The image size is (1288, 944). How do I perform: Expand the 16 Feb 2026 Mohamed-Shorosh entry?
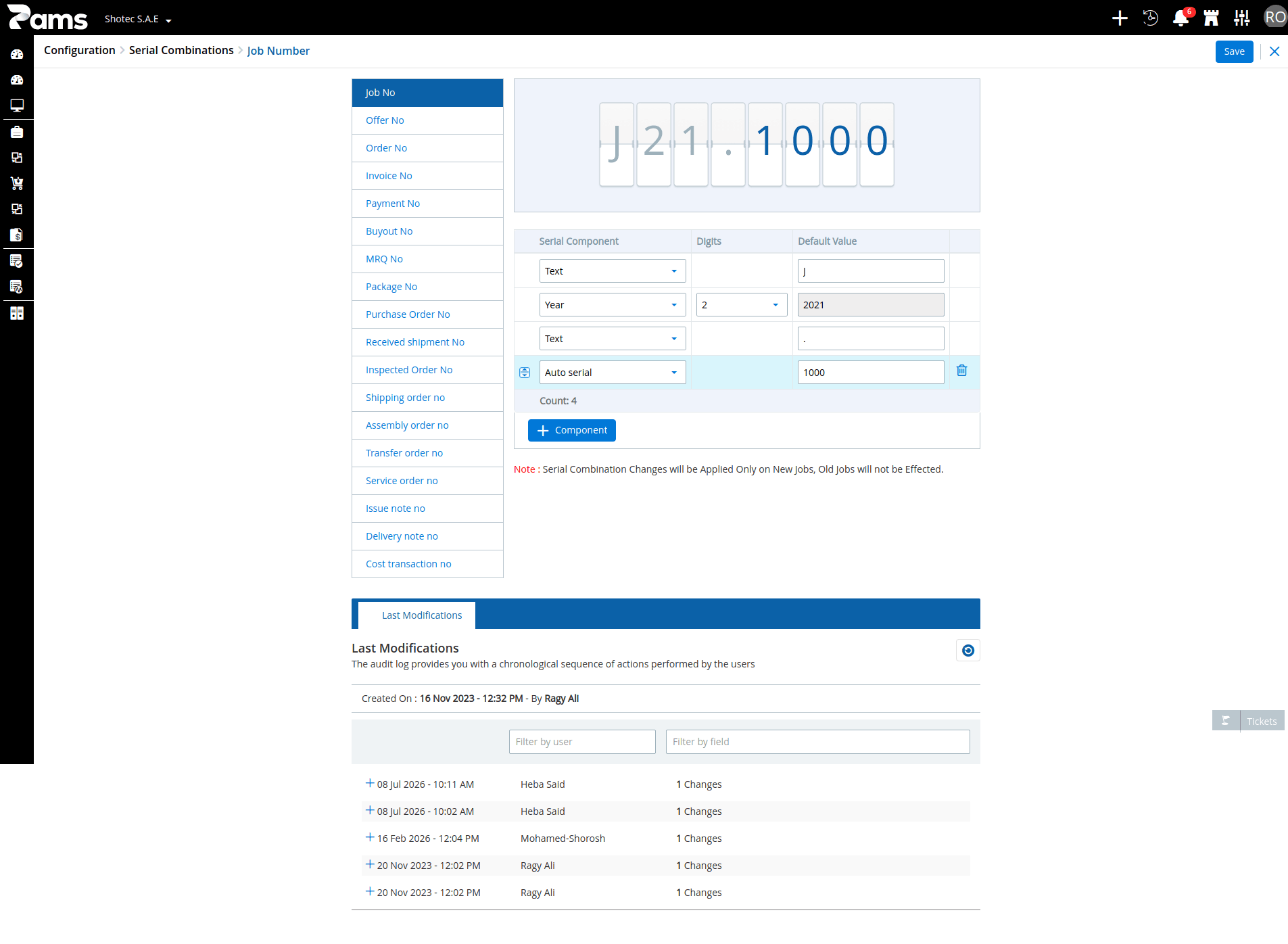coord(370,838)
